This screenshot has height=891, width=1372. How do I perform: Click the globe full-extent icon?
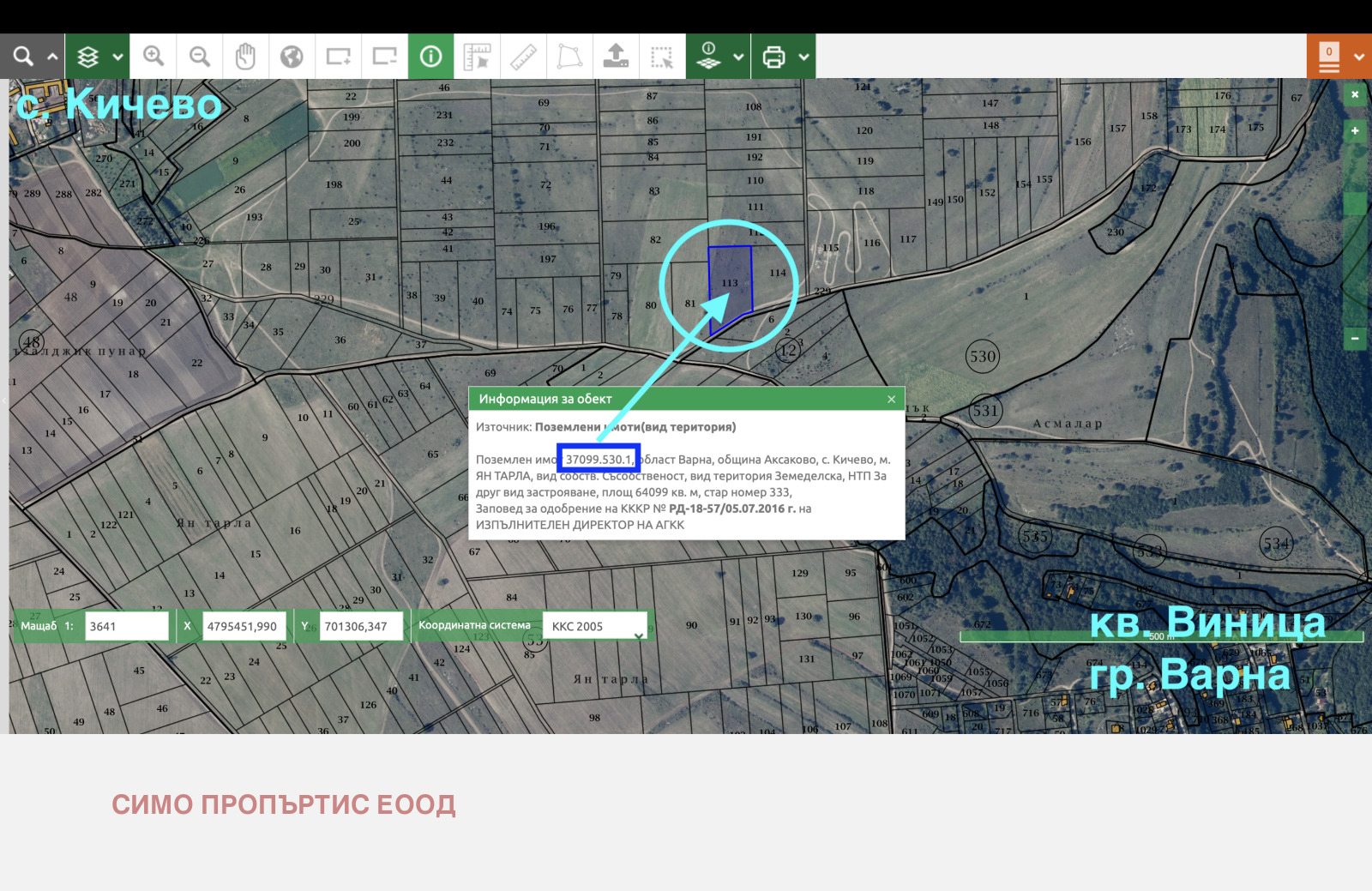point(292,56)
